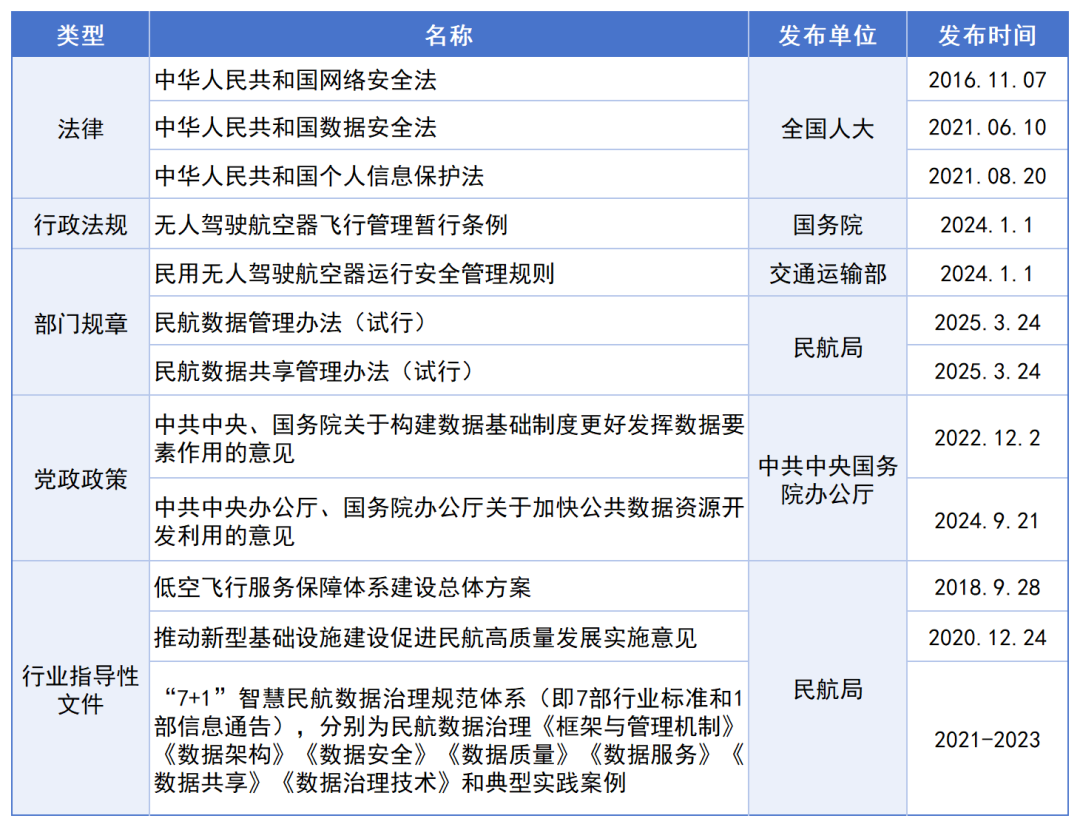1080x827 pixels.
Task: Click the 中共中央国务院办公厅 publisher cell
Action: (827, 479)
